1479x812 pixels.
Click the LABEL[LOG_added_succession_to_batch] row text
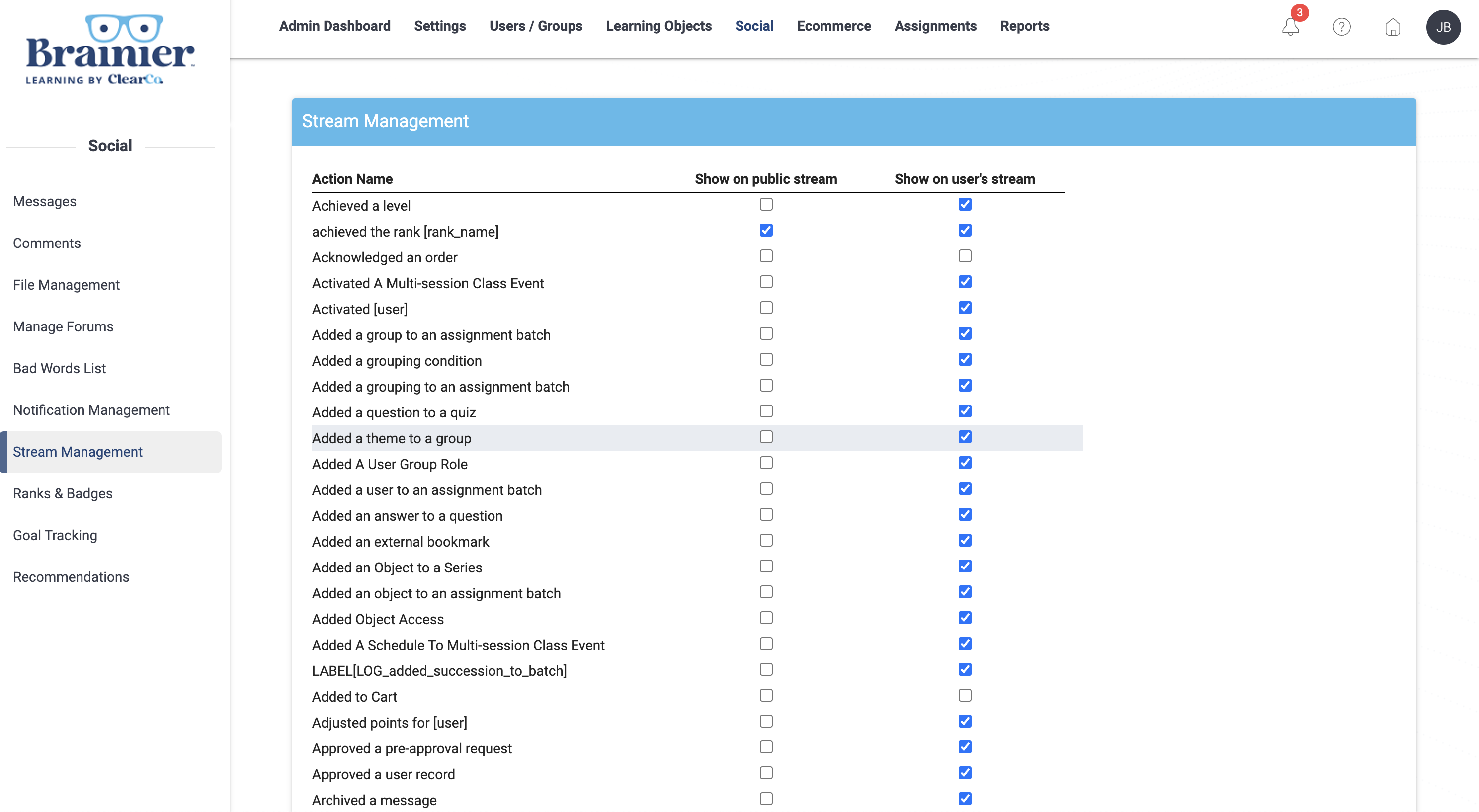(439, 671)
